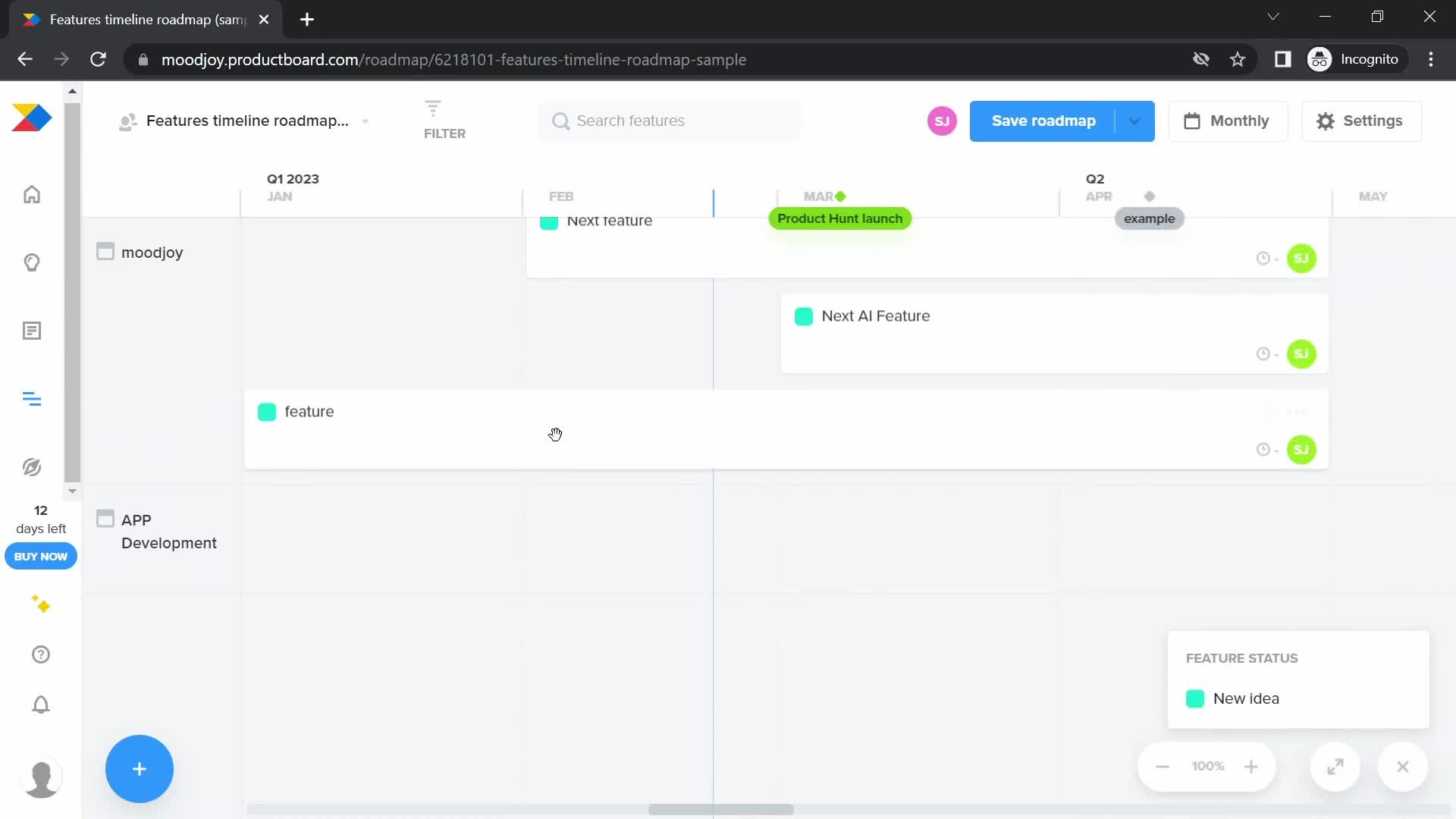Click the SJ avatar on Next AI Feature
The image size is (1456, 819).
tap(1301, 354)
